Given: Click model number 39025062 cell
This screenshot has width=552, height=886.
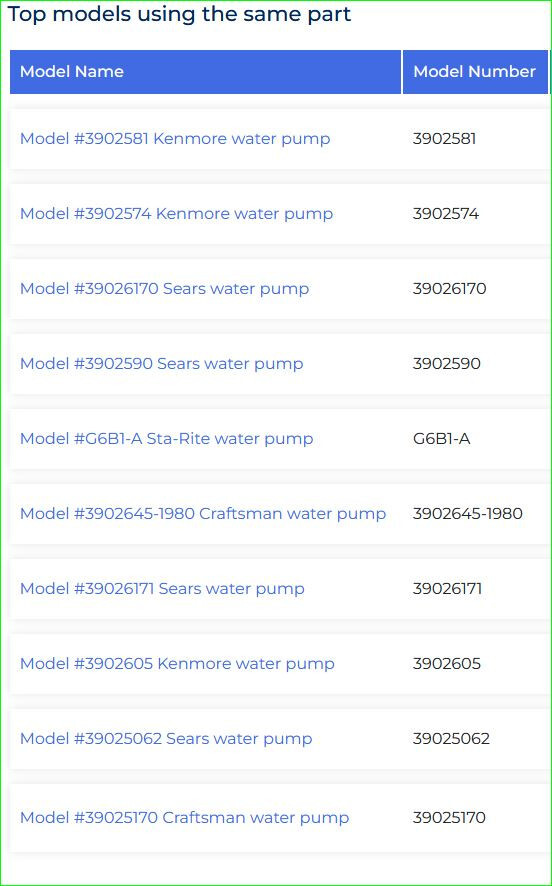Looking at the screenshot, I should (451, 739).
